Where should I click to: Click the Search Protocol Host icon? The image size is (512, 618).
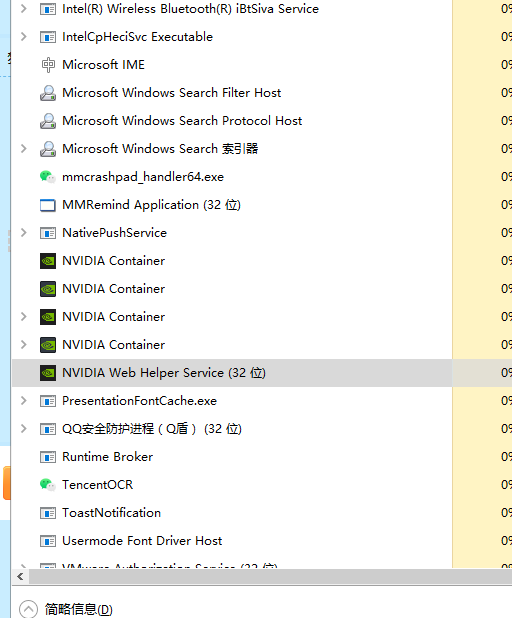coord(48,121)
